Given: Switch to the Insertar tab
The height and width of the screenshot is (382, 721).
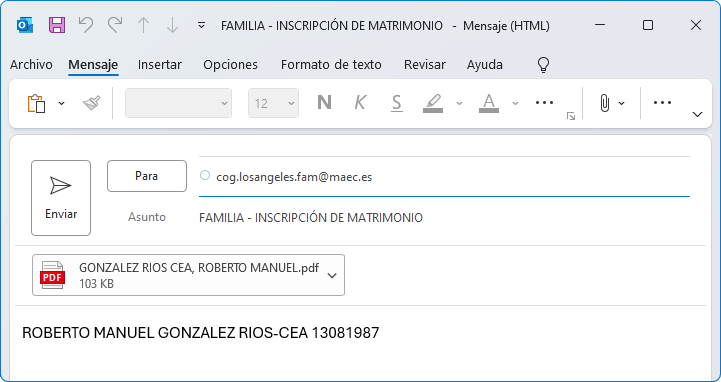Looking at the screenshot, I should (160, 64).
